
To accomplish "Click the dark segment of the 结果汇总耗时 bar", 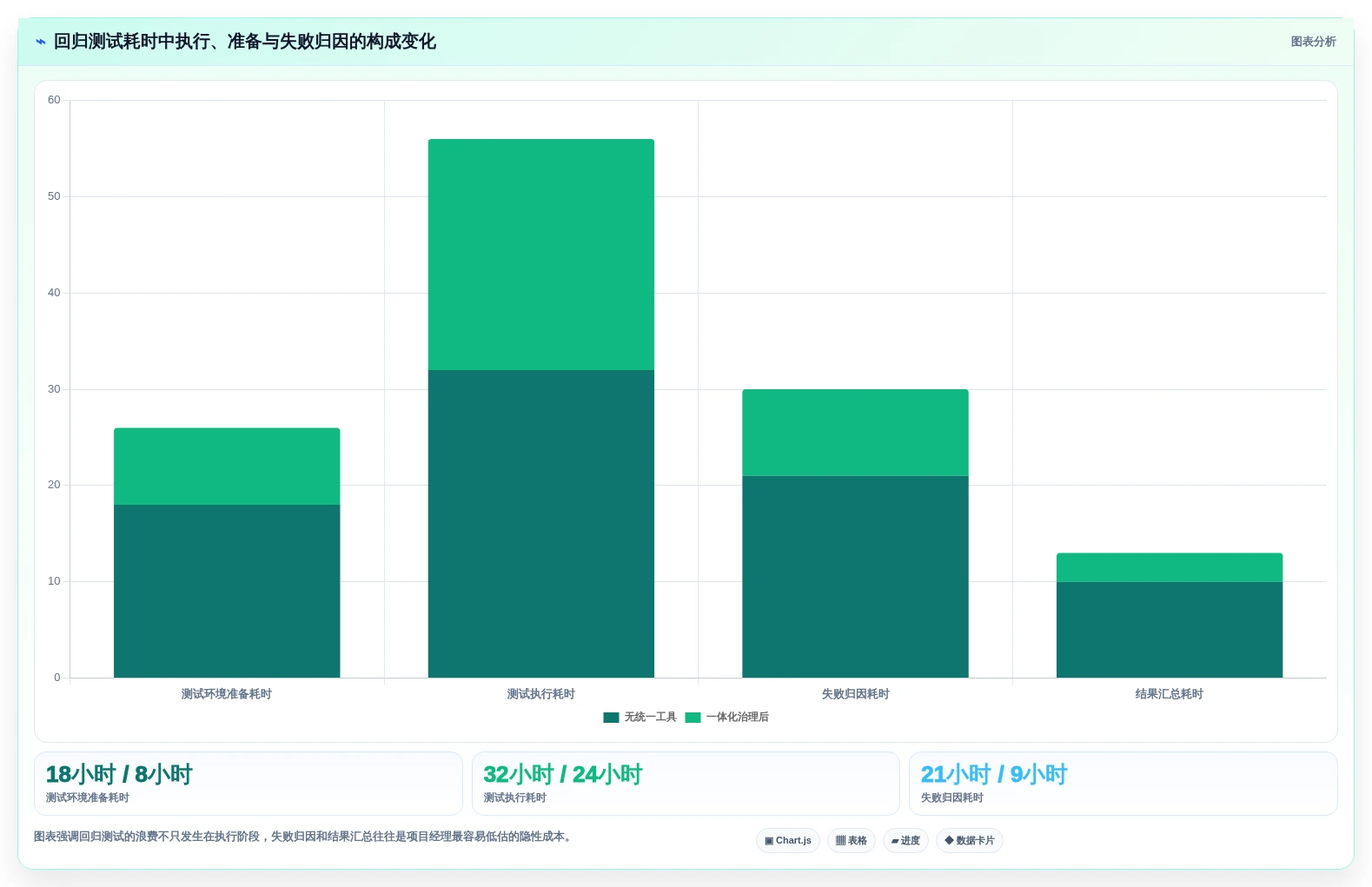I will tap(1170, 630).
